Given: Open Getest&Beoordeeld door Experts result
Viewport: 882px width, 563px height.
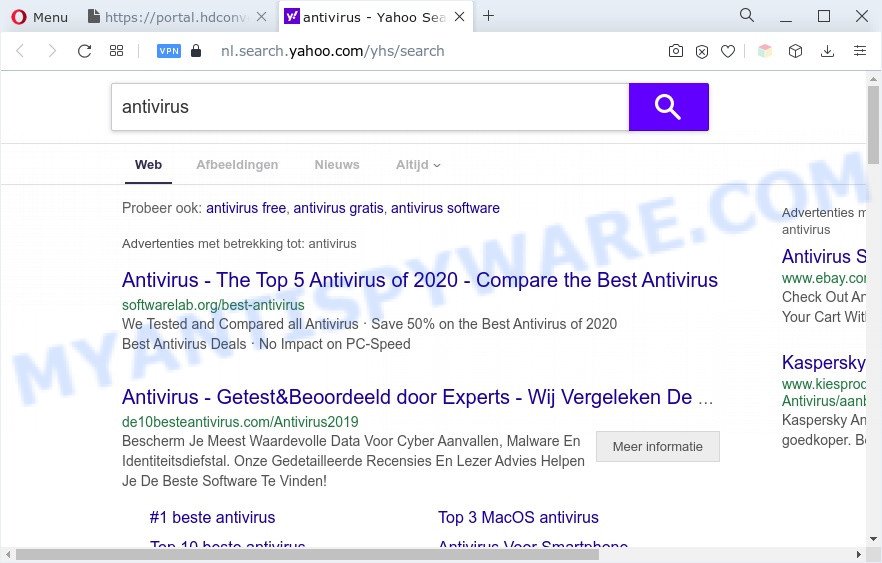Looking at the screenshot, I should pyautogui.click(x=417, y=397).
